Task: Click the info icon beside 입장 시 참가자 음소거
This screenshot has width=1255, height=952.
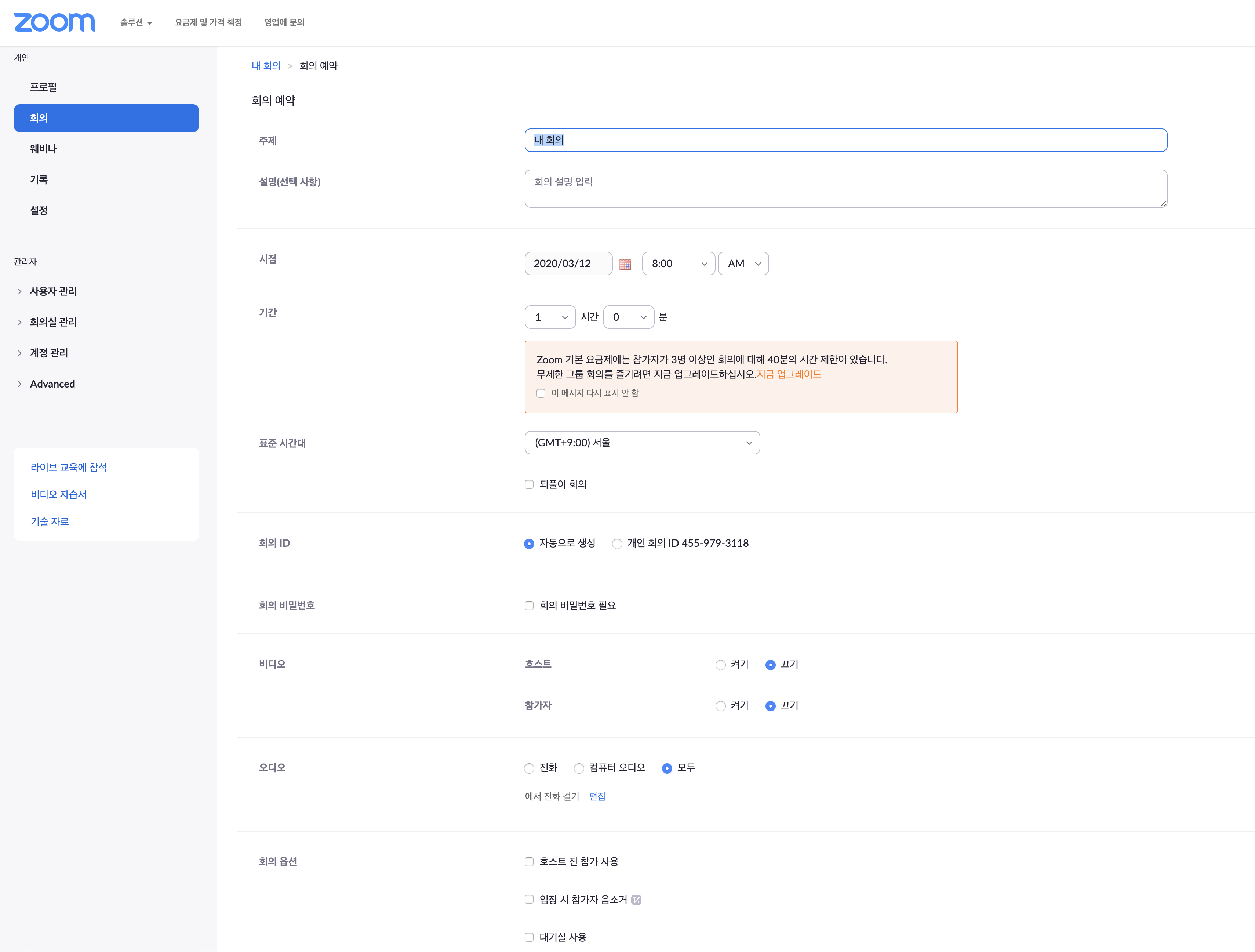Action: (636, 900)
